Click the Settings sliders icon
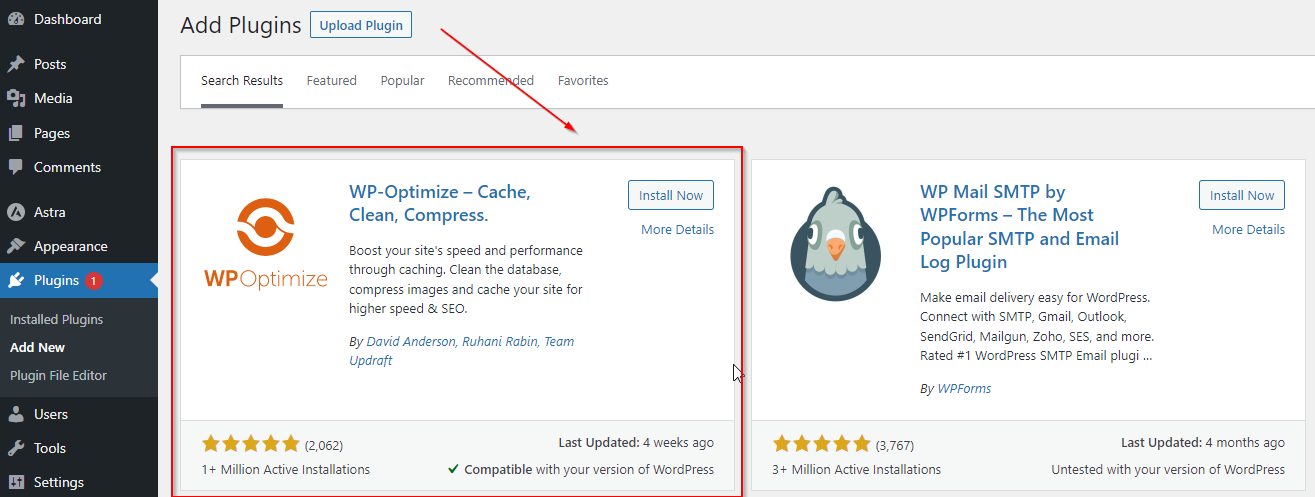This screenshot has width=1315, height=497. click(16, 482)
